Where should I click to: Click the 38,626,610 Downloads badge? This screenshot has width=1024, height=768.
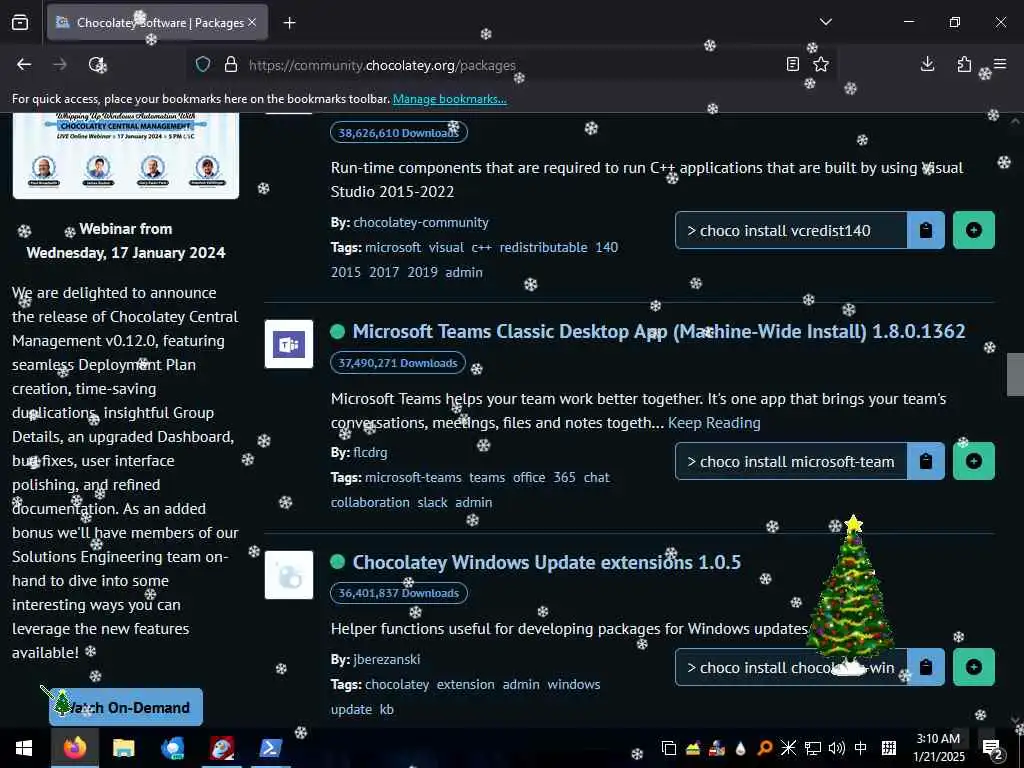(x=398, y=133)
